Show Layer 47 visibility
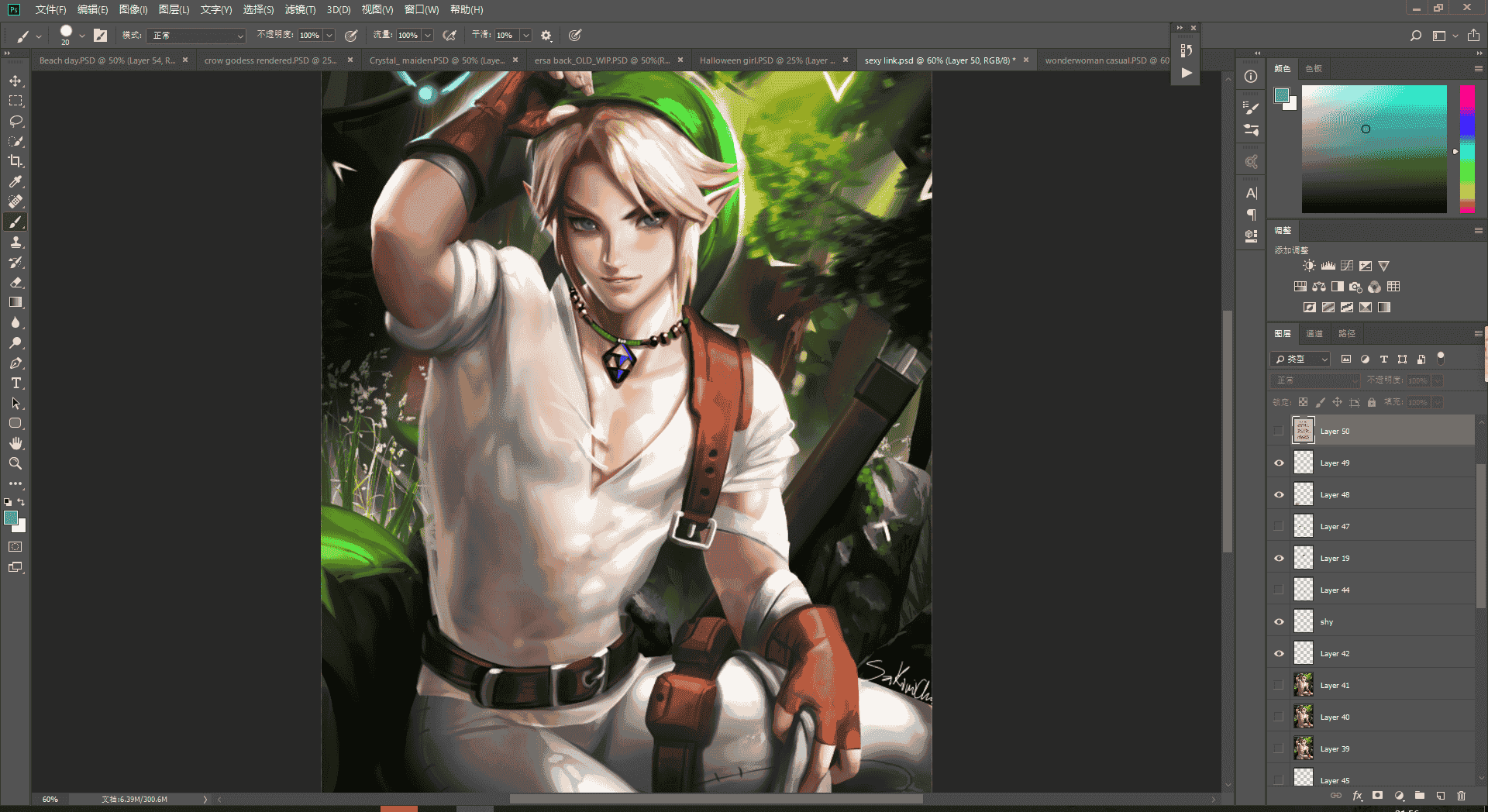Screen dimensions: 1488x812 point(1279,527)
